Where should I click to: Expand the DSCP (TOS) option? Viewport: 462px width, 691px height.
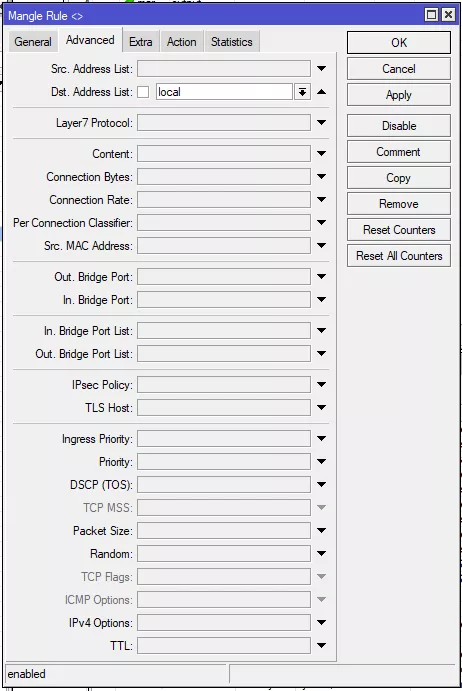[321, 485]
